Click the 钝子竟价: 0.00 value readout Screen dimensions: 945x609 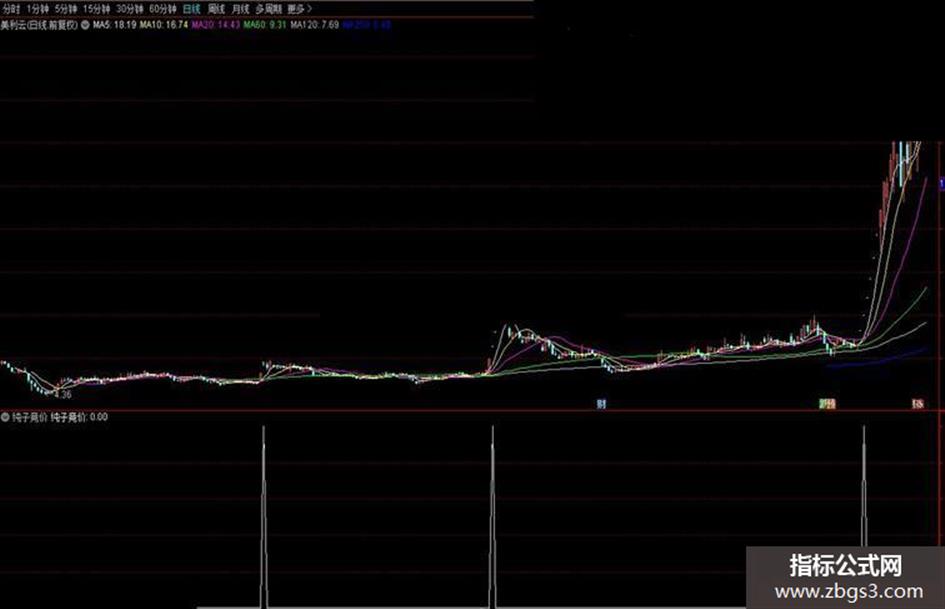(79, 417)
